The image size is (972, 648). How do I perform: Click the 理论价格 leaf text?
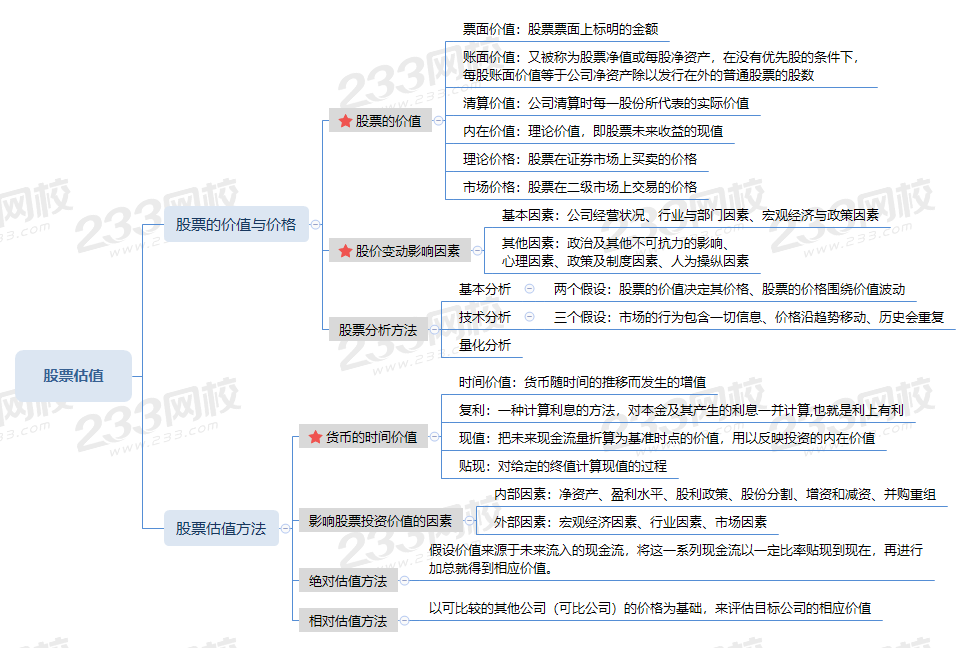click(x=580, y=159)
